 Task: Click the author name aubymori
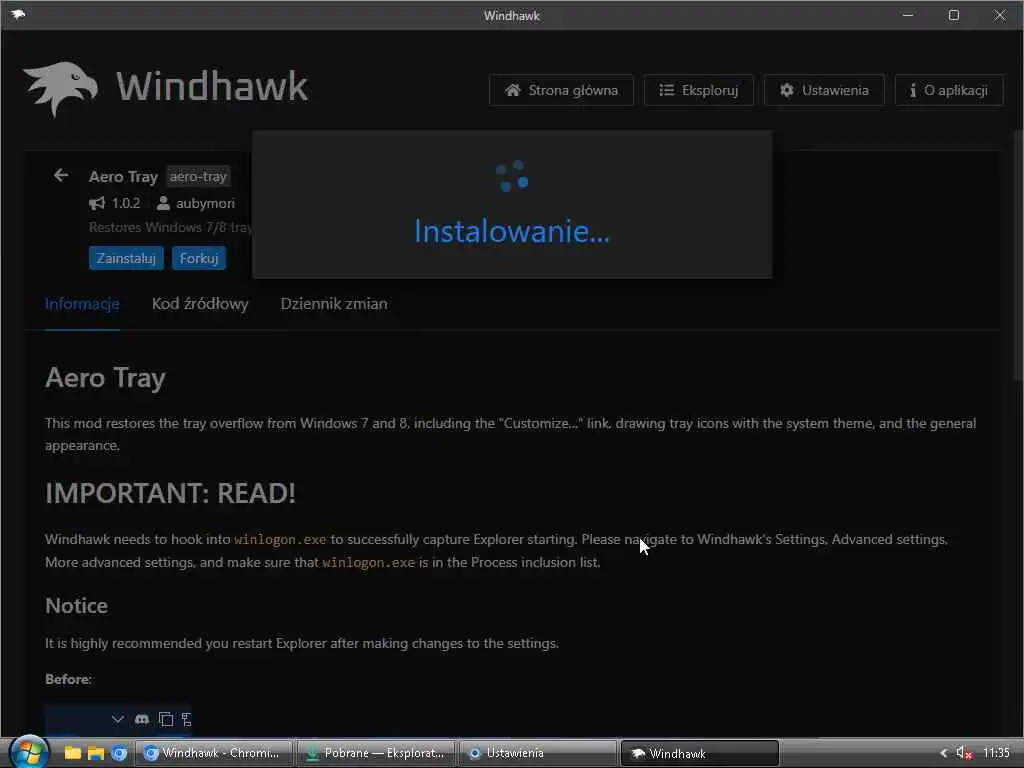point(205,203)
